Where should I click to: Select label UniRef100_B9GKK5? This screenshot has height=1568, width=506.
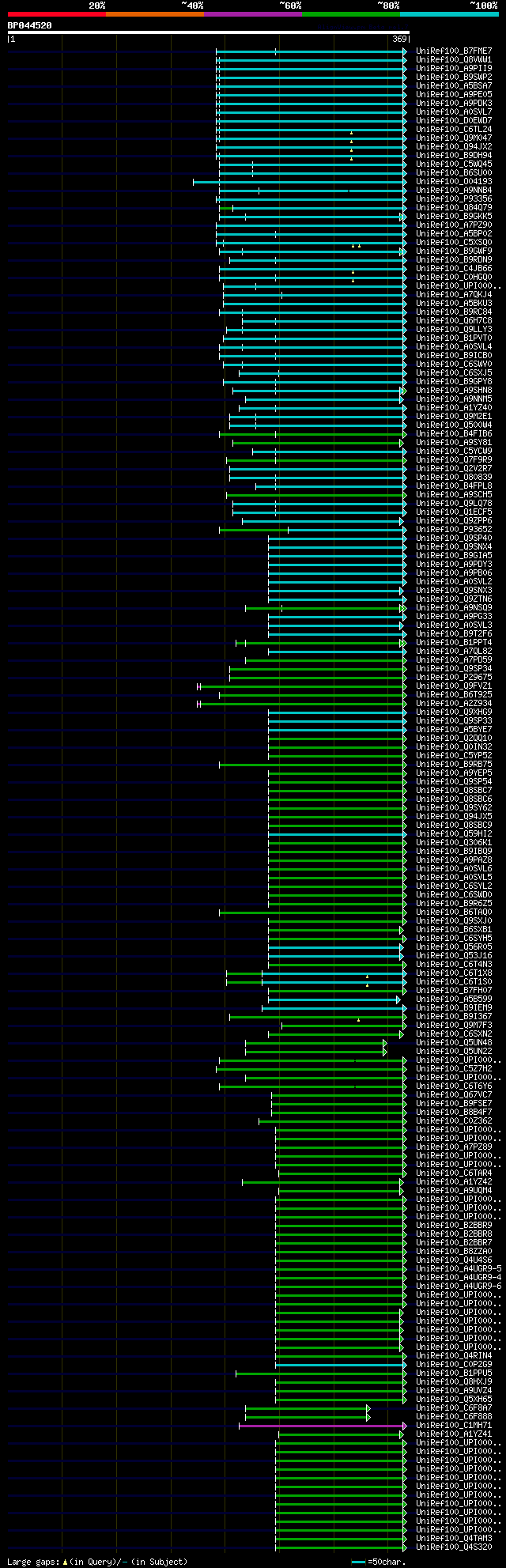(454, 216)
